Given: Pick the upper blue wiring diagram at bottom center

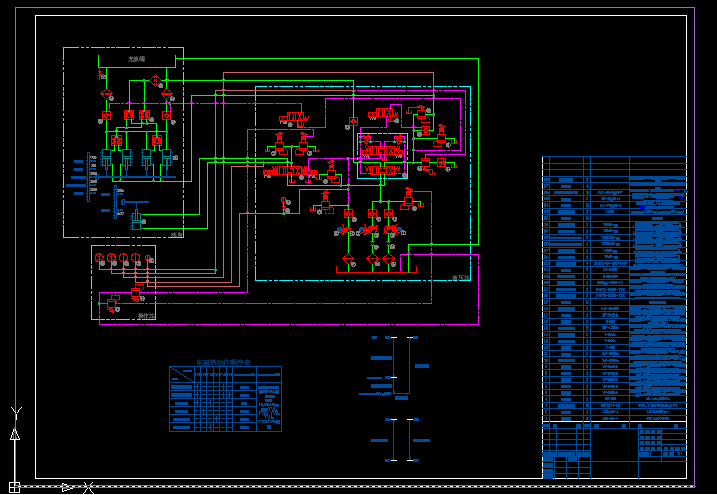Looking at the screenshot, I should coord(395,365).
